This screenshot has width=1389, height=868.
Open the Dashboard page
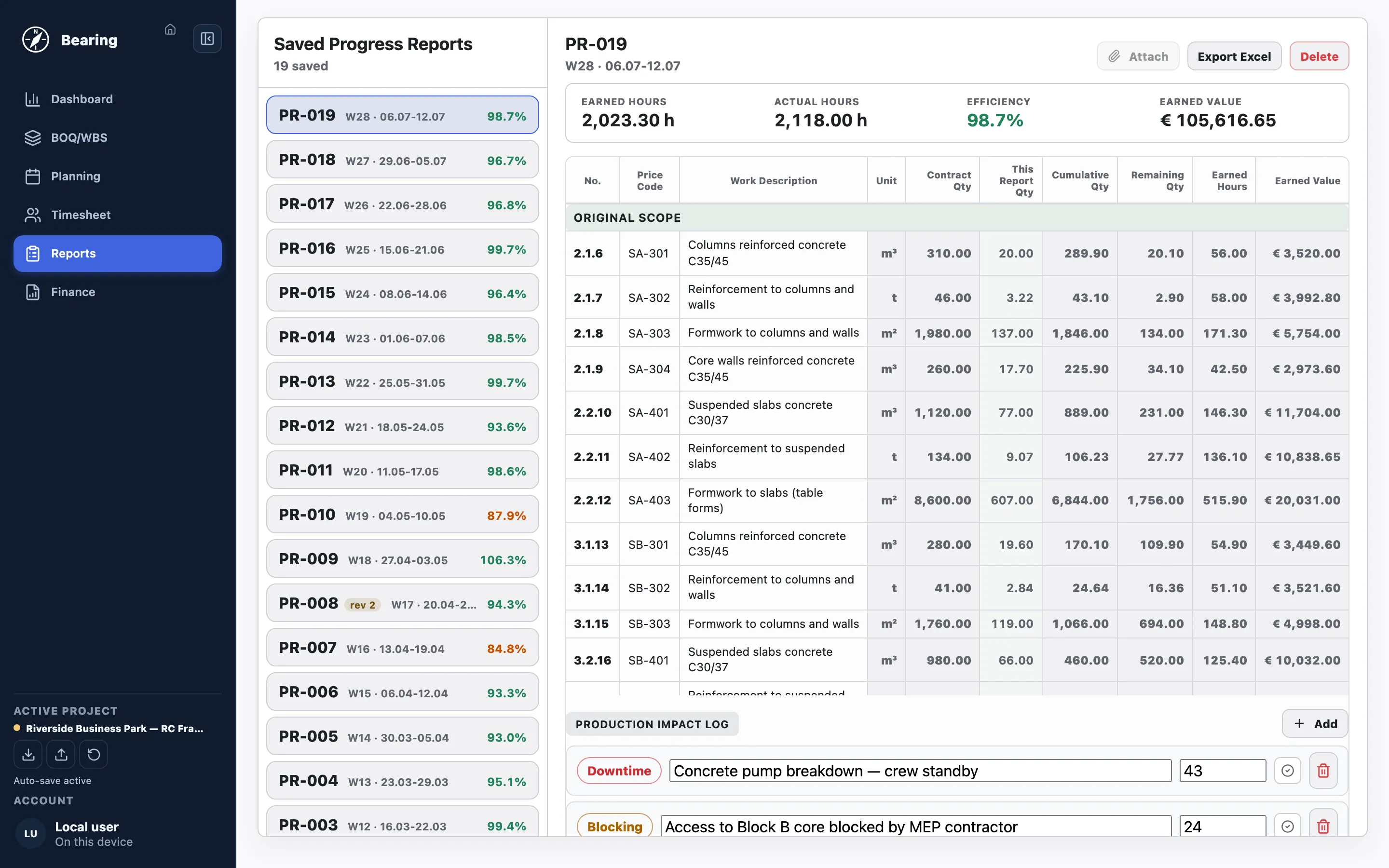118,99
